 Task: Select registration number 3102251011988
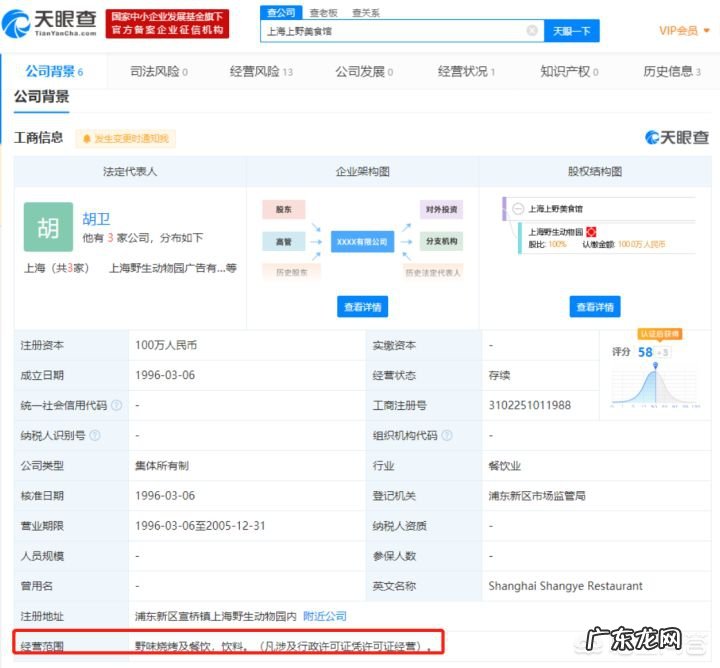coord(529,405)
